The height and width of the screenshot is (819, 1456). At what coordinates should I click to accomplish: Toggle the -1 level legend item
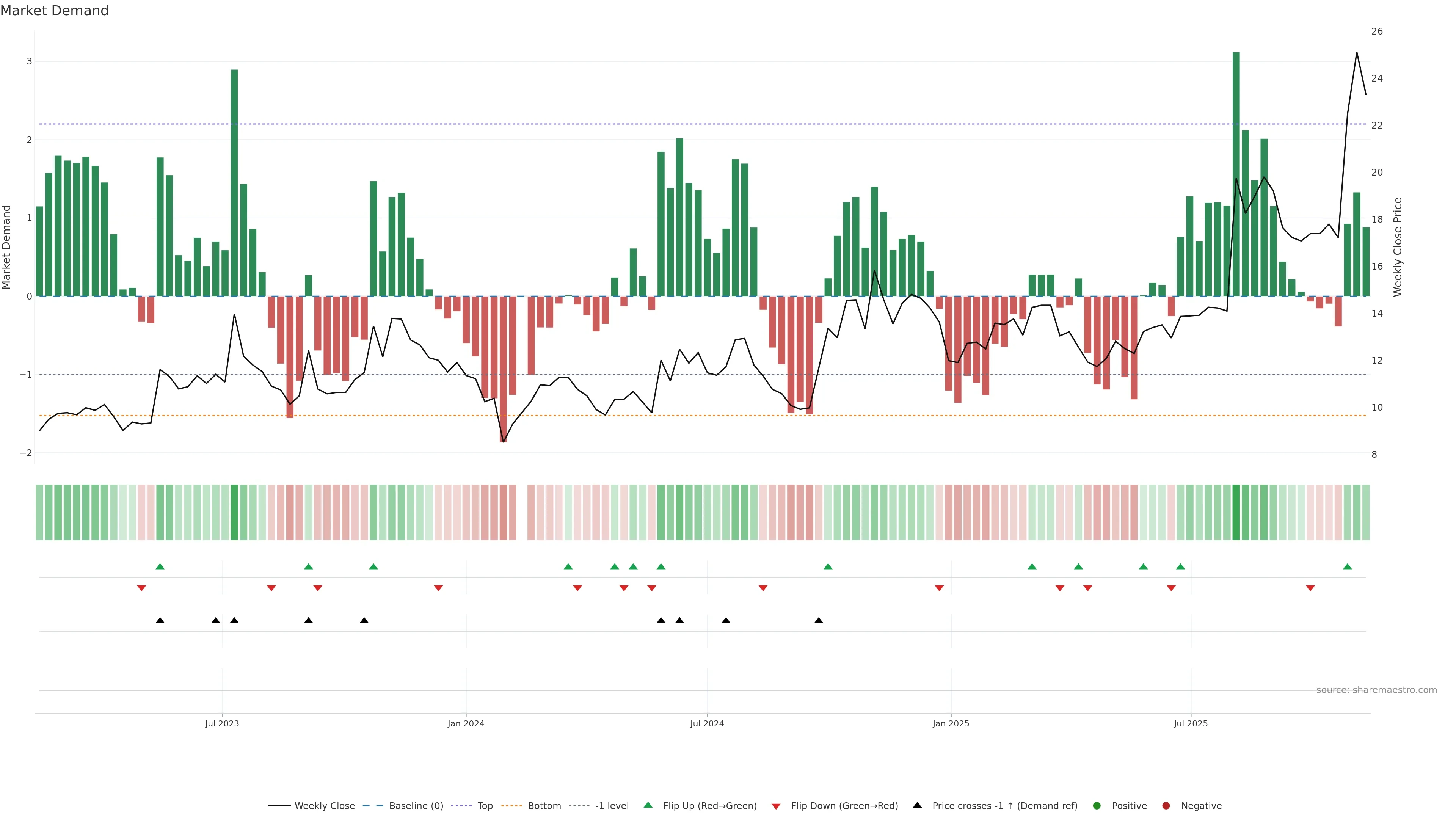coord(612,806)
